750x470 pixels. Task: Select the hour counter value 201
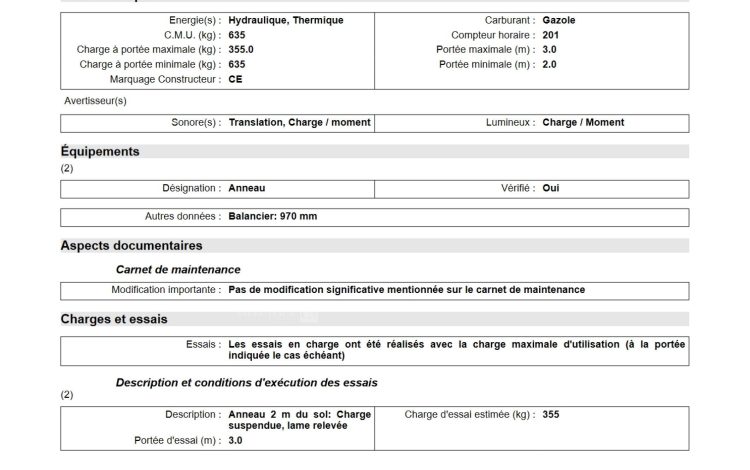pyautogui.click(x=551, y=35)
